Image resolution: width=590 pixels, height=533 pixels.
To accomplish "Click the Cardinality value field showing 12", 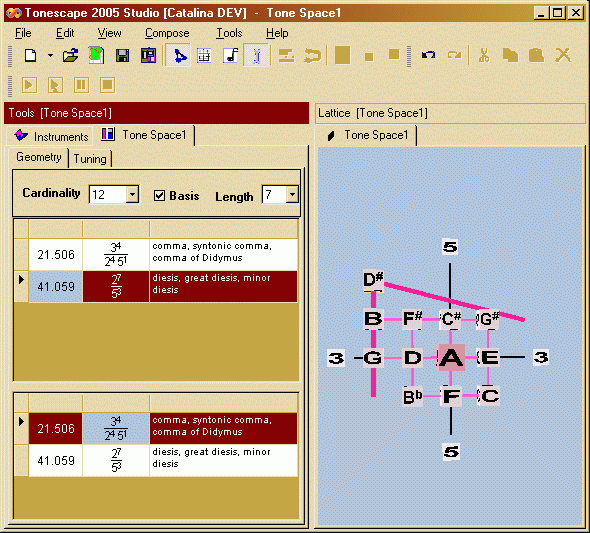I will tap(108, 194).
